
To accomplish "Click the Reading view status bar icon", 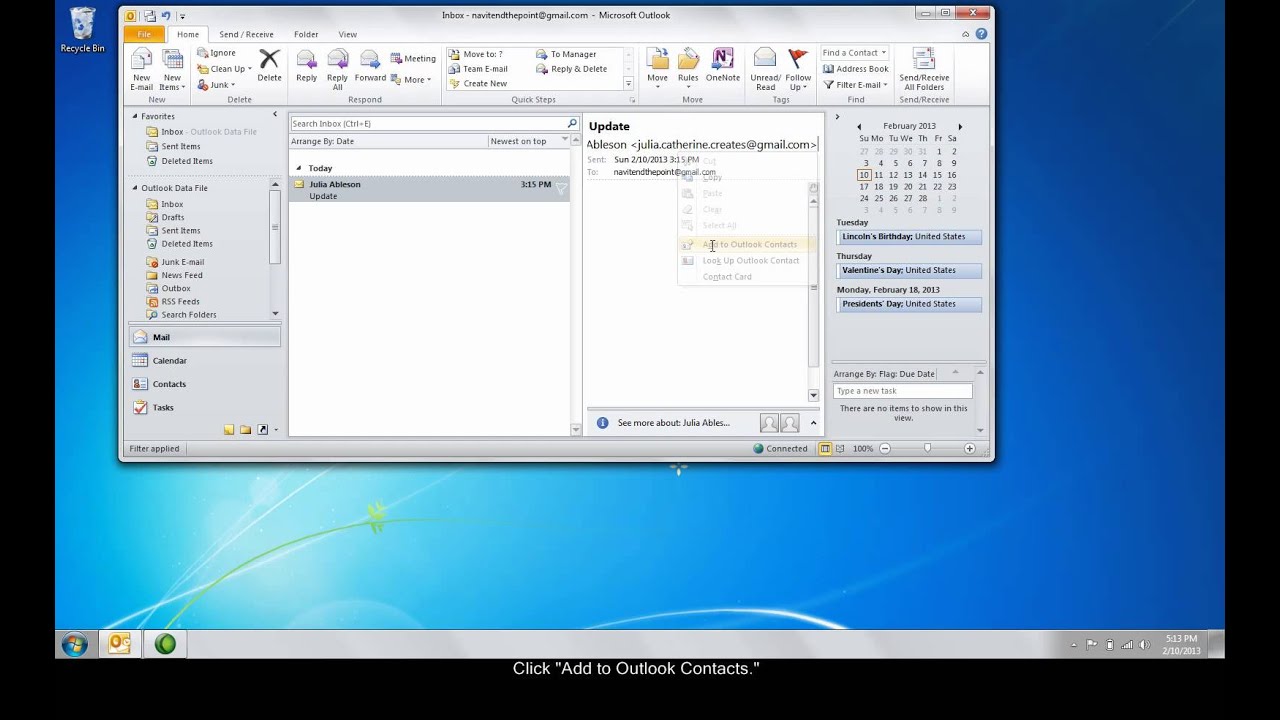I will (x=839, y=449).
